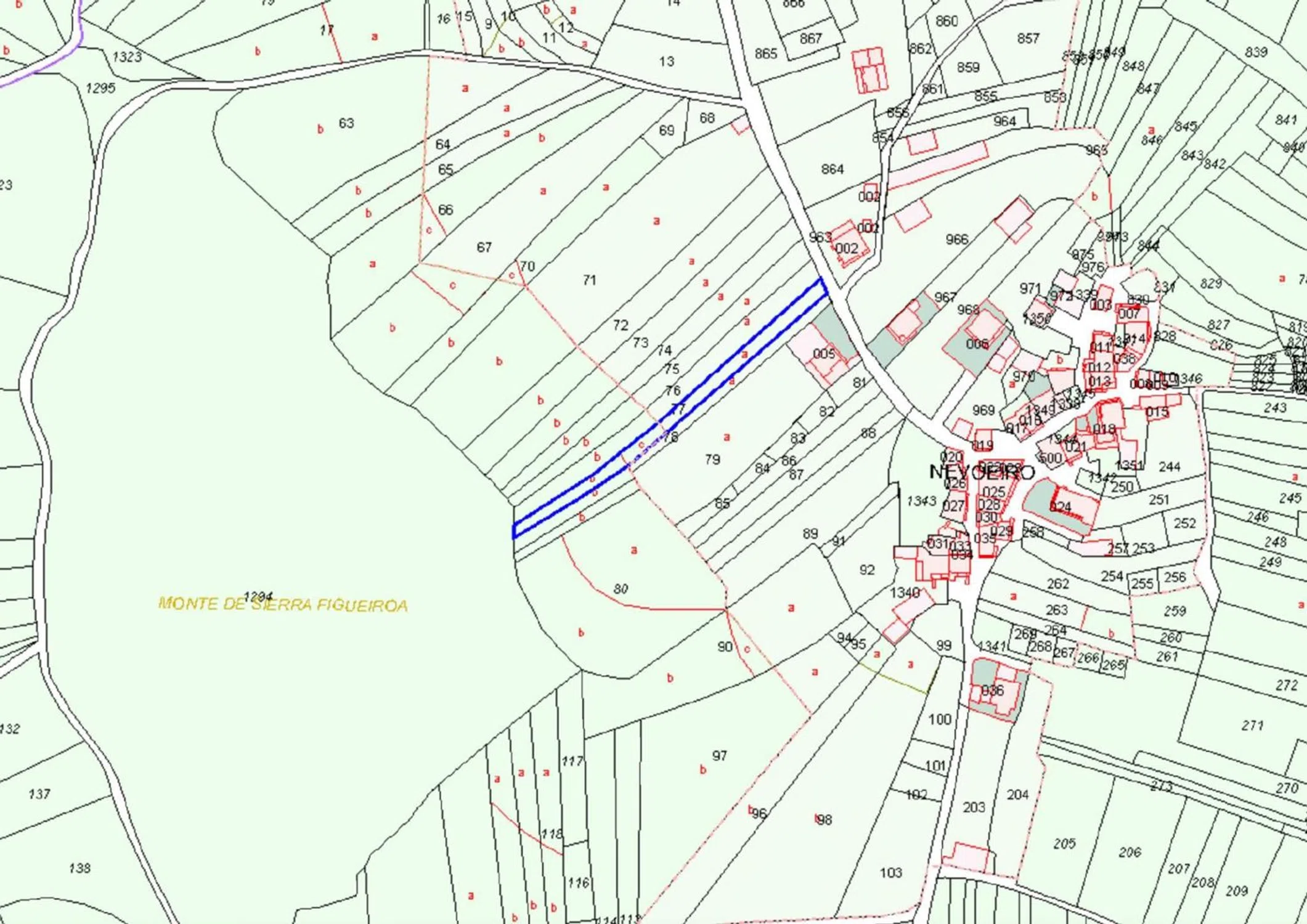1307x924 pixels.
Task: Click on parcel 97 label
Action: (x=719, y=755)
